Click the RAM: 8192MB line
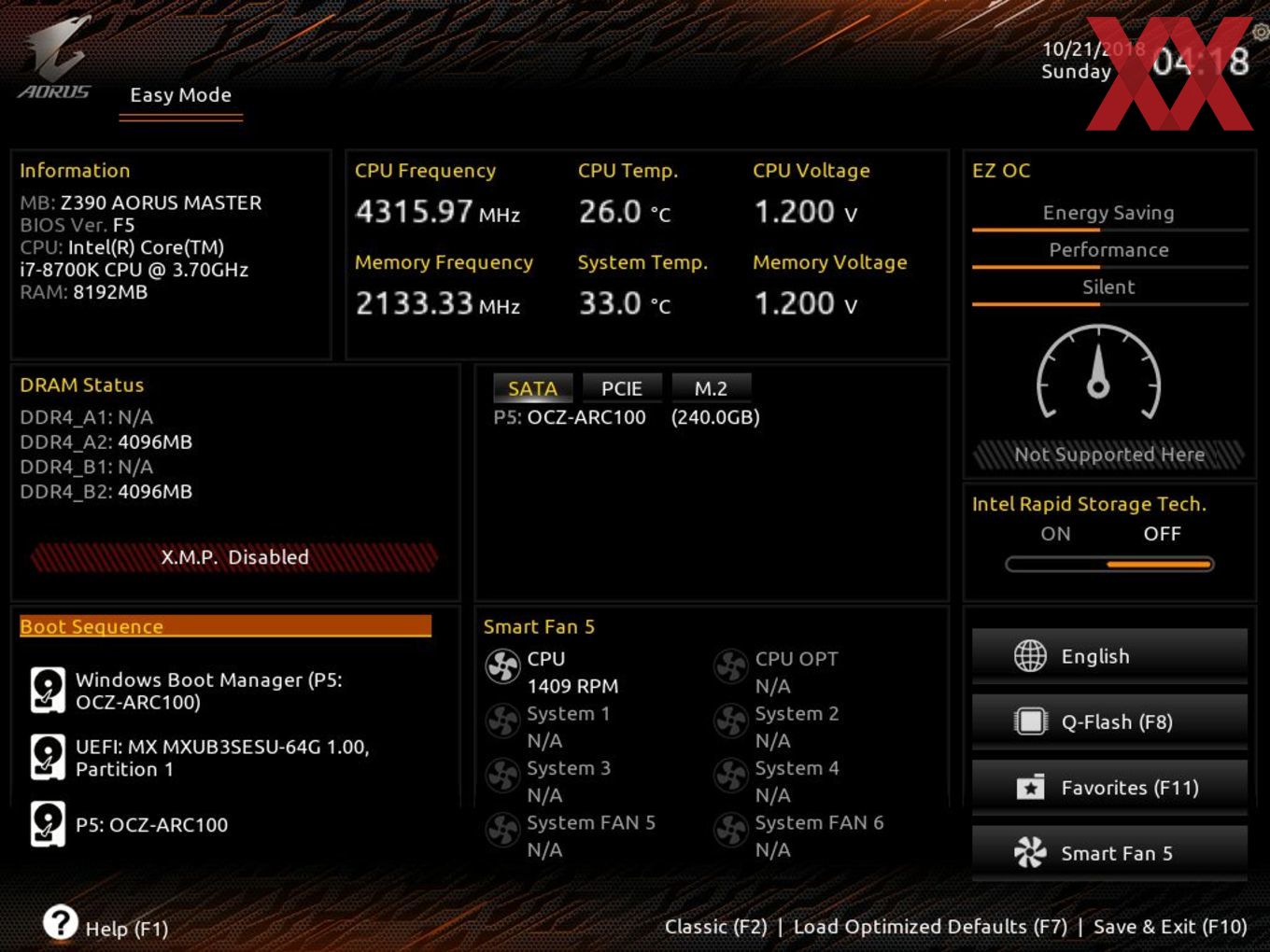Viewport: 1270px width, 952px height. 84,292
